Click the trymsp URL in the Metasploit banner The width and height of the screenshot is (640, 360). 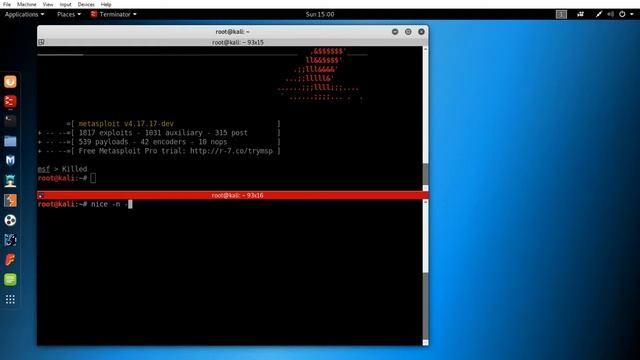coord(231,151)
